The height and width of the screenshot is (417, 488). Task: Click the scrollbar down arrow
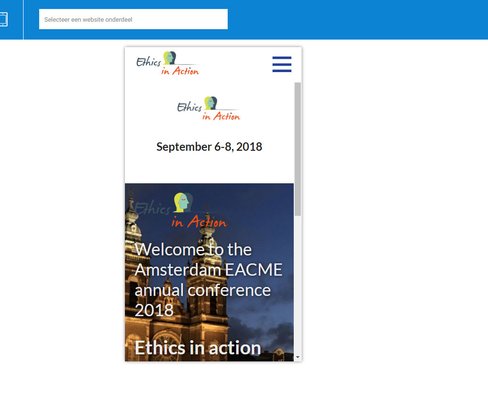(x=298, y=357)
